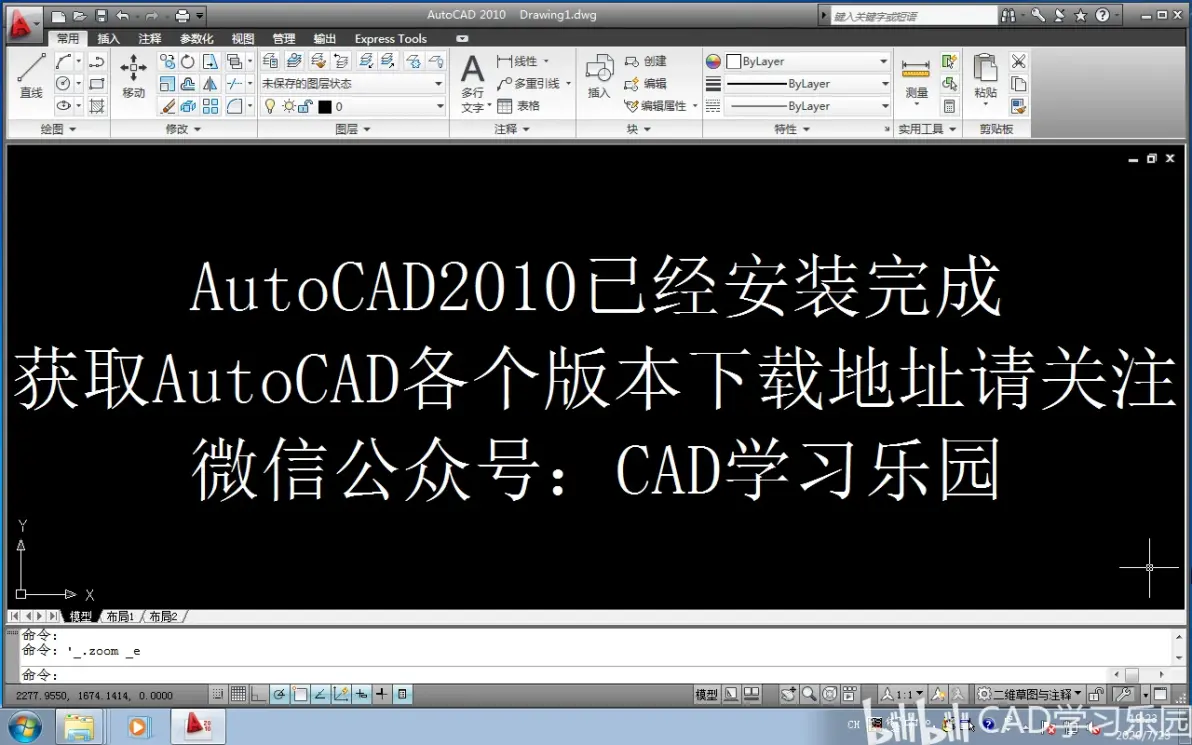The height and width of the screenshot is (745, 1192).
Task: Click the Rectangle tool icon
Action: pos(97,84)
